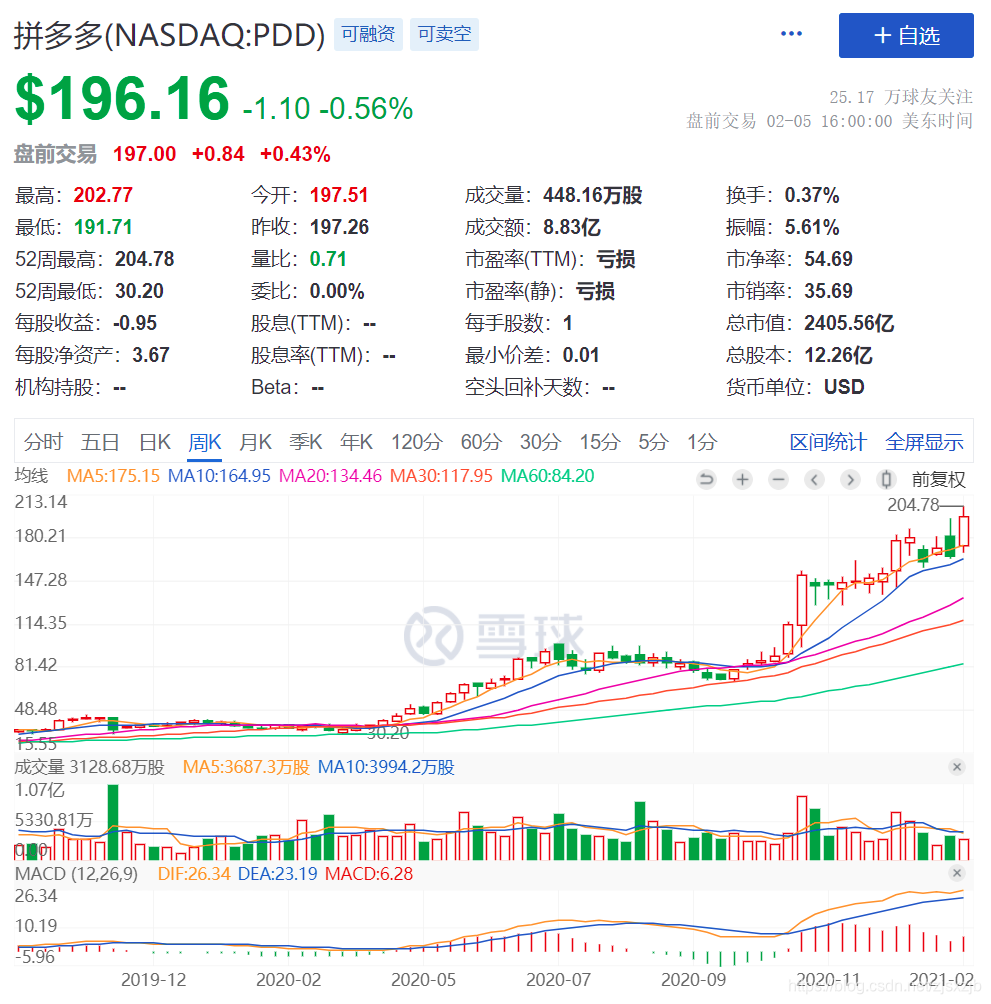Switch to the 五日 chart tab
This screenshot has width=991, height=1004.
click(101, 442)
